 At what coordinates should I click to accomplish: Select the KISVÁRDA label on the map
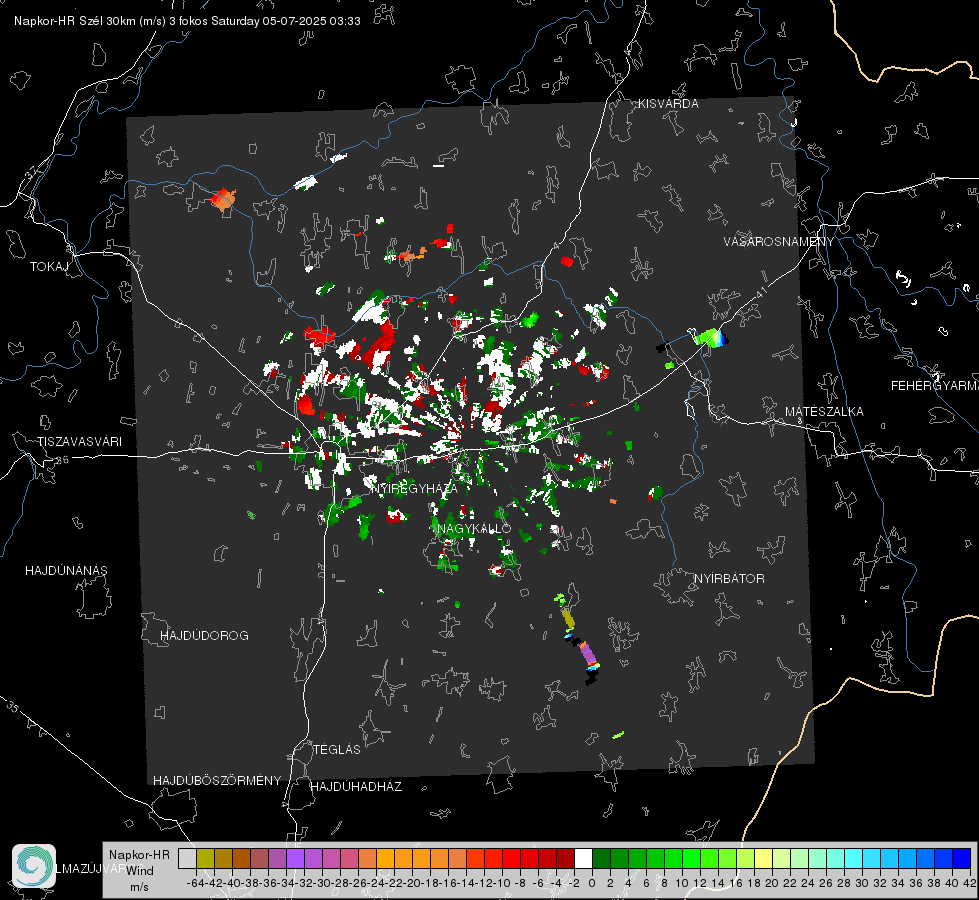[x=668, y=104]
